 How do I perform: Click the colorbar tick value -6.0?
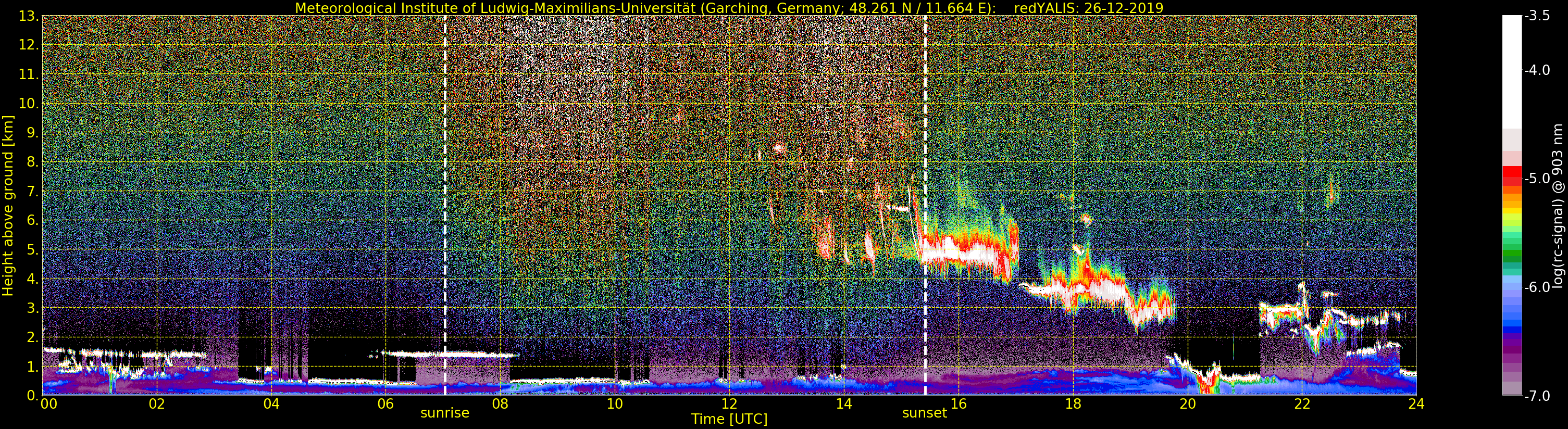[1538, 287]
